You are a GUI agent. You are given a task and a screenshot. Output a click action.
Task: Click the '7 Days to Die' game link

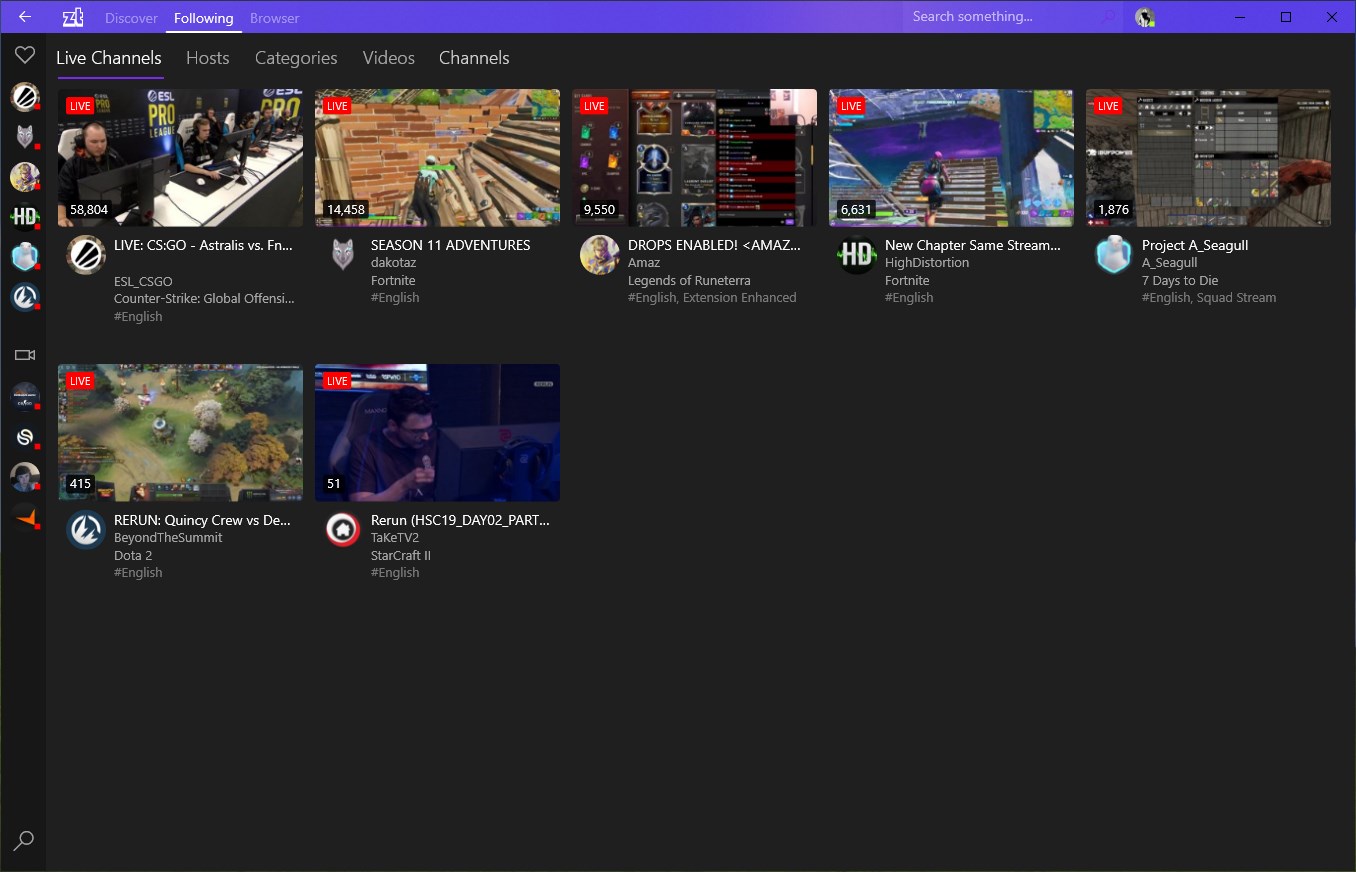pos(1180,281)
